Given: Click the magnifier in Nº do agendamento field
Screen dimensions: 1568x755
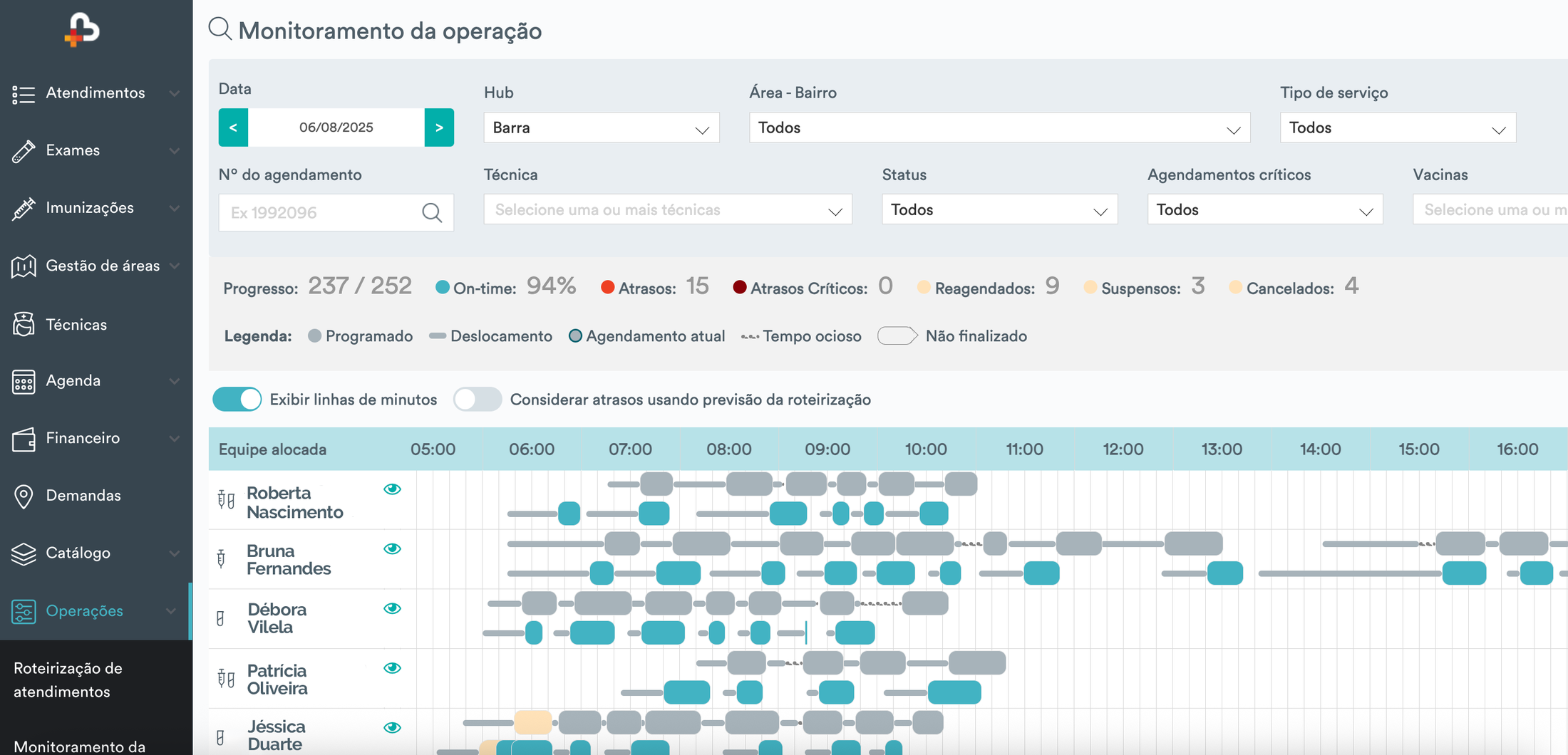Looking at the screenshot, I should 432,212.
